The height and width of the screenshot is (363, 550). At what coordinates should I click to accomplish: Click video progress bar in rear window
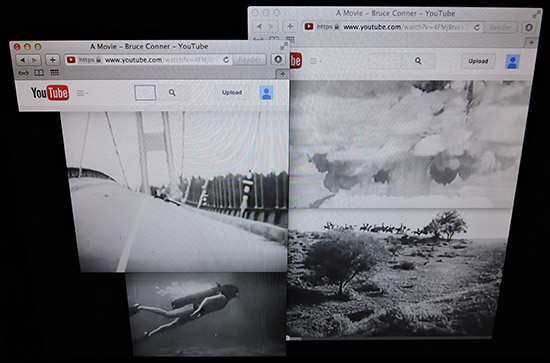[389, 338]
